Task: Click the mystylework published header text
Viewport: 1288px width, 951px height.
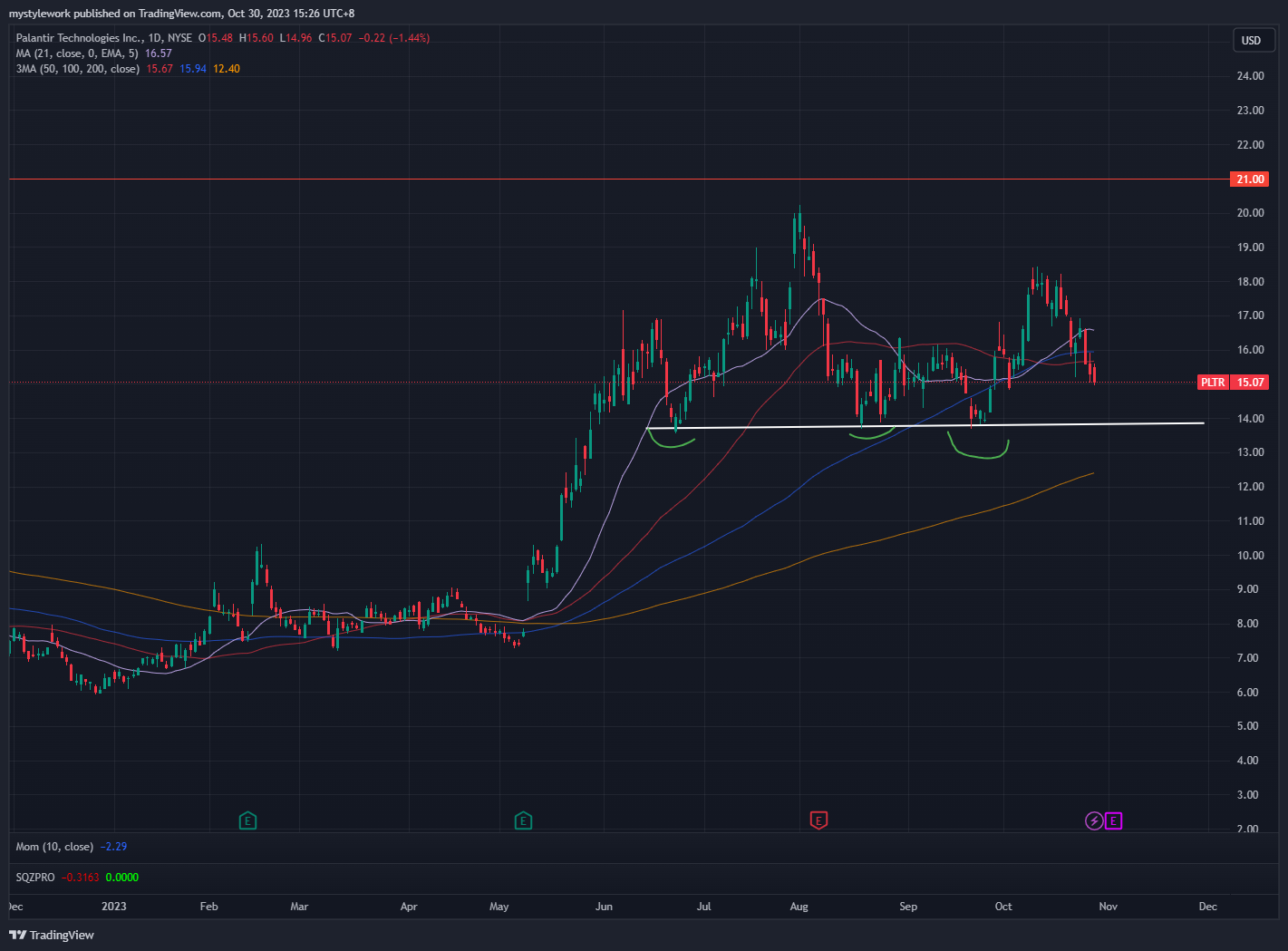Action: [182, 14]
